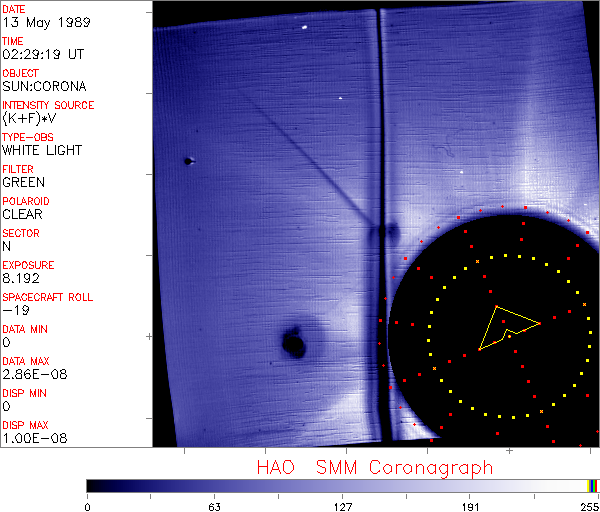Click the CLEAR polaroid value
The width and height of the screenshot is (600, 512).
click(x=23, y=214)
